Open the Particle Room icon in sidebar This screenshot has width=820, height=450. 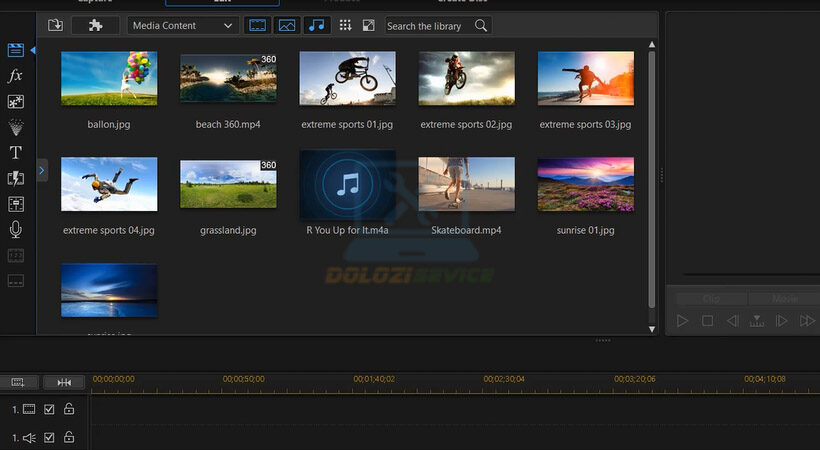[16, 127]
